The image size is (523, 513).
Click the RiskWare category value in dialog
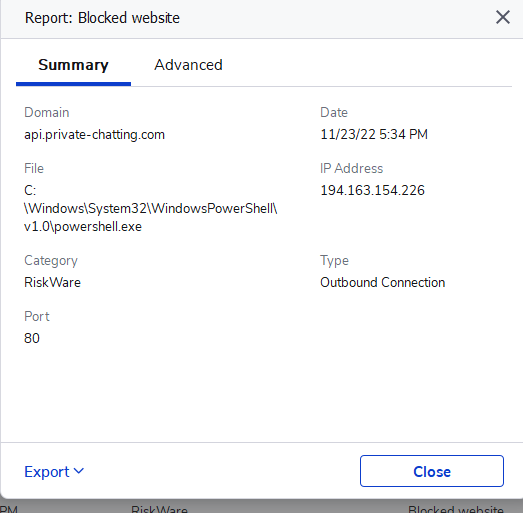[52, 283]
